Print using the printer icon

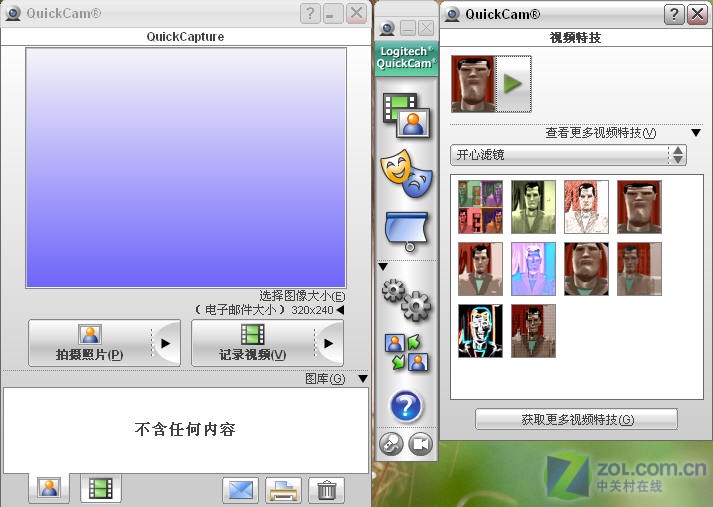point(283,490)
